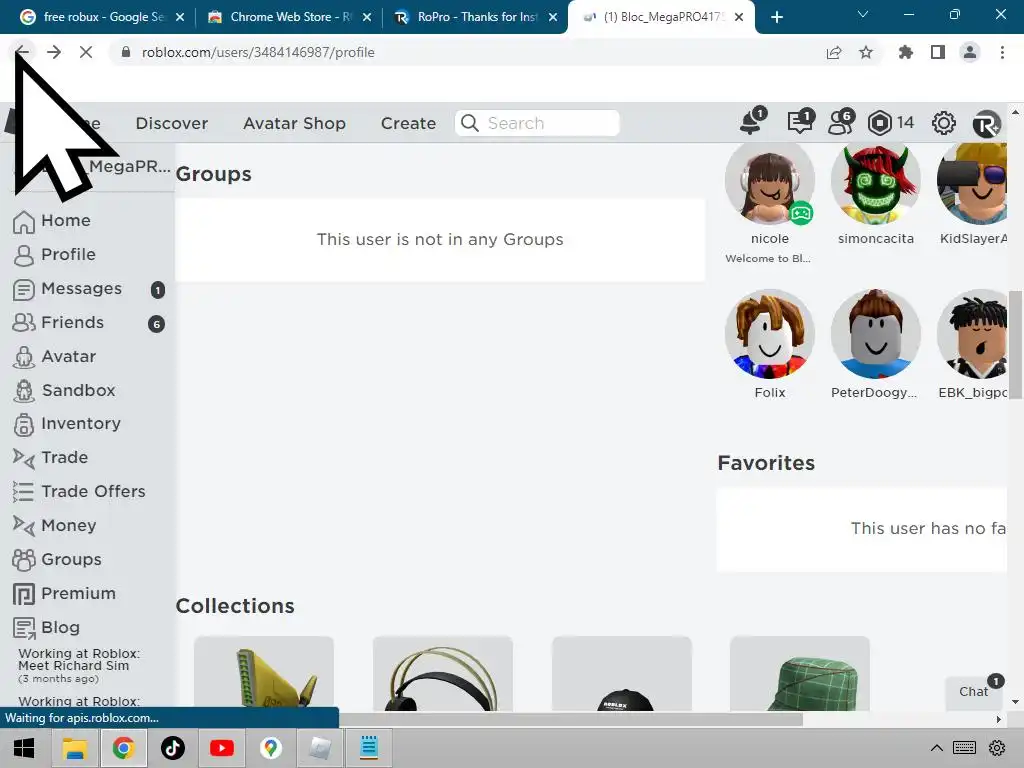Switch to the RoPro Thanks tab
Image resolution: width=1024 pixels, height=768 pixels.
(x=475, y=17)
